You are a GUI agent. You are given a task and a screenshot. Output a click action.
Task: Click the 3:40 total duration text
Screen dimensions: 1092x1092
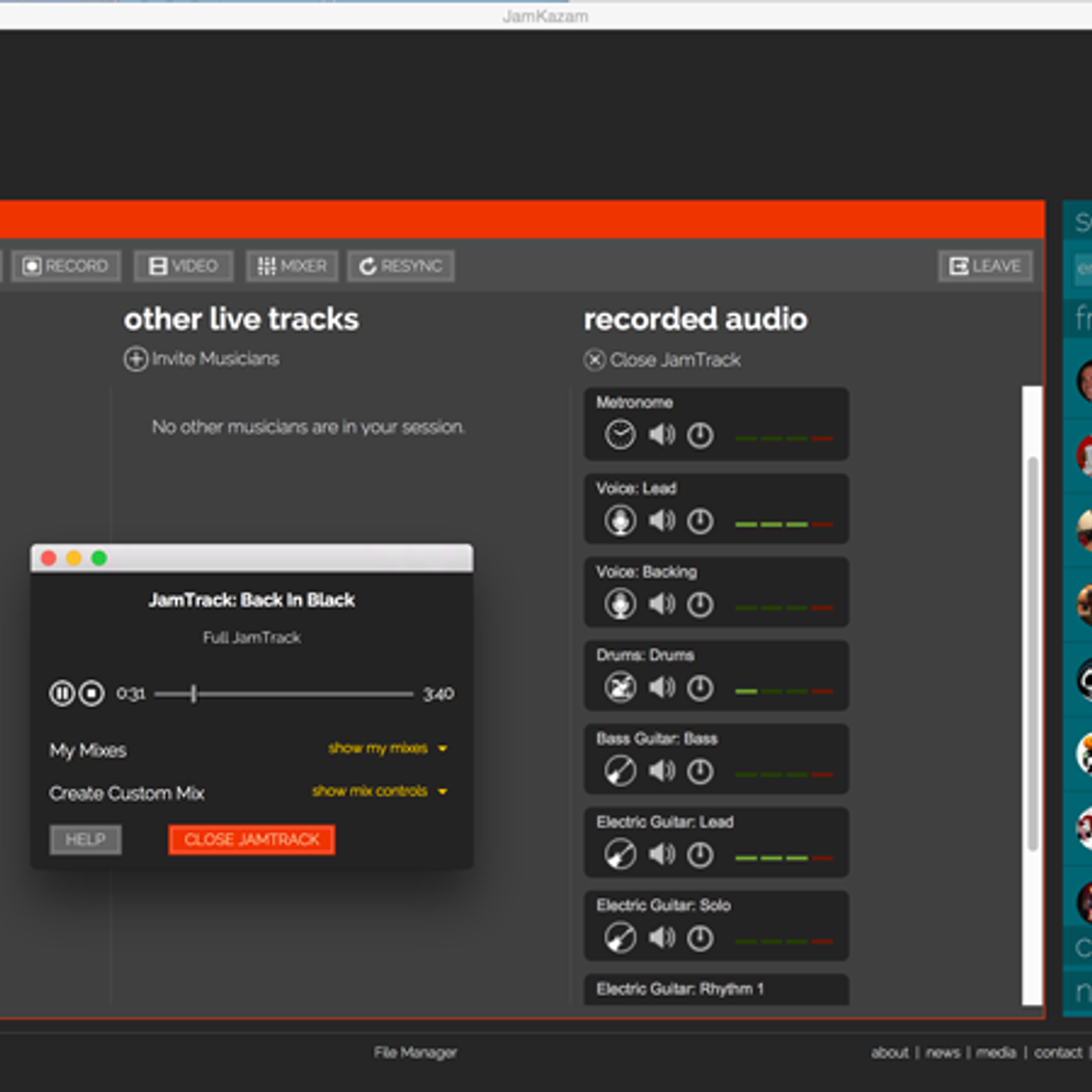438,694
